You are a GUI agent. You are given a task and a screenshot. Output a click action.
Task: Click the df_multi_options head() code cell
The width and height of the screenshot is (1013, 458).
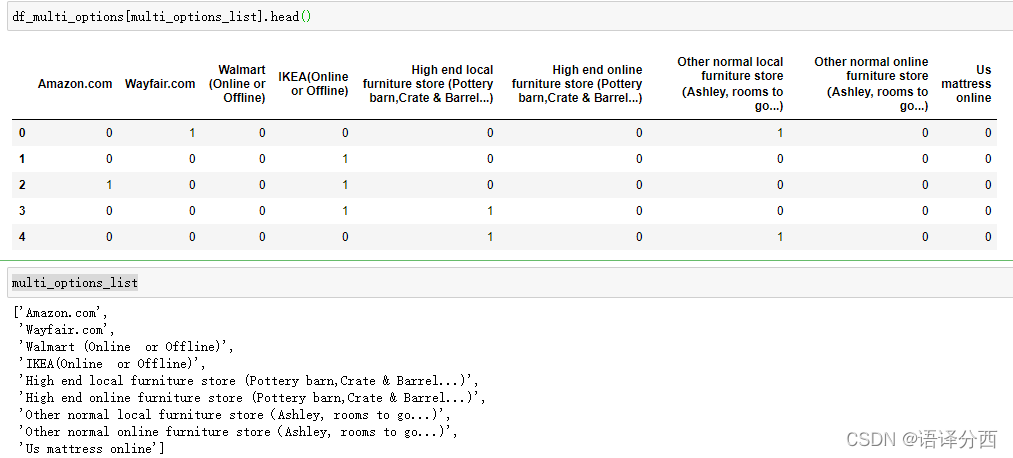(x=510, y=17)
